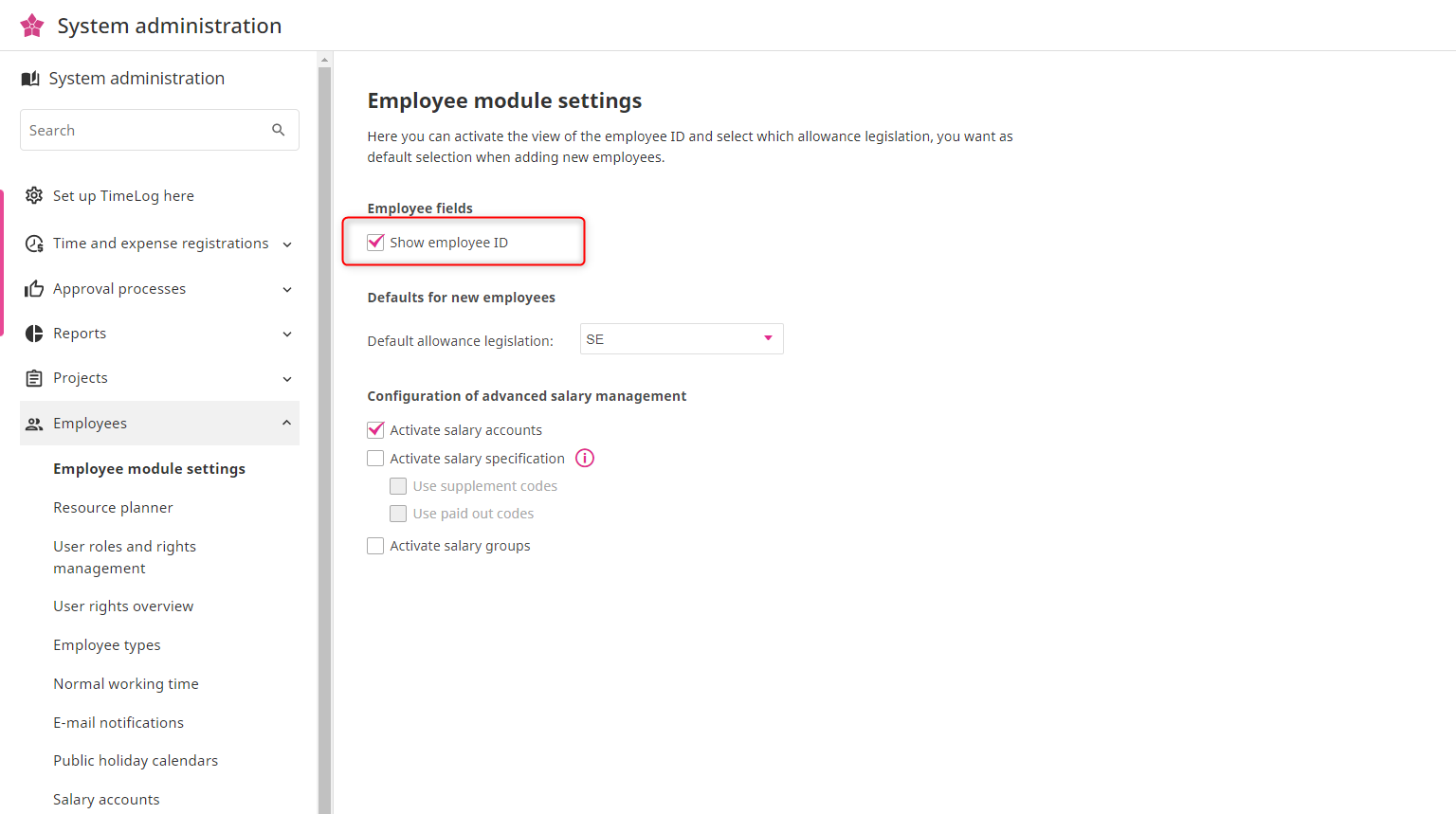Open Resource planner settings

113,508
